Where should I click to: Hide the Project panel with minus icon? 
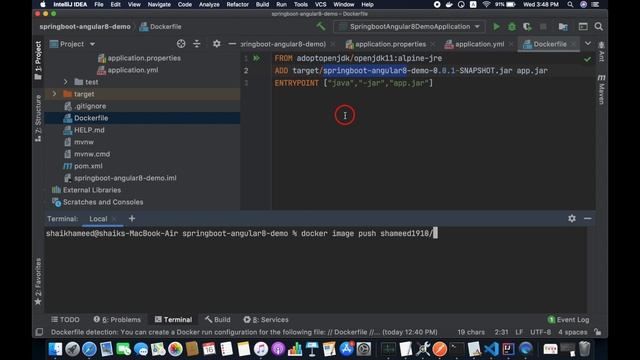pos(232,44)
